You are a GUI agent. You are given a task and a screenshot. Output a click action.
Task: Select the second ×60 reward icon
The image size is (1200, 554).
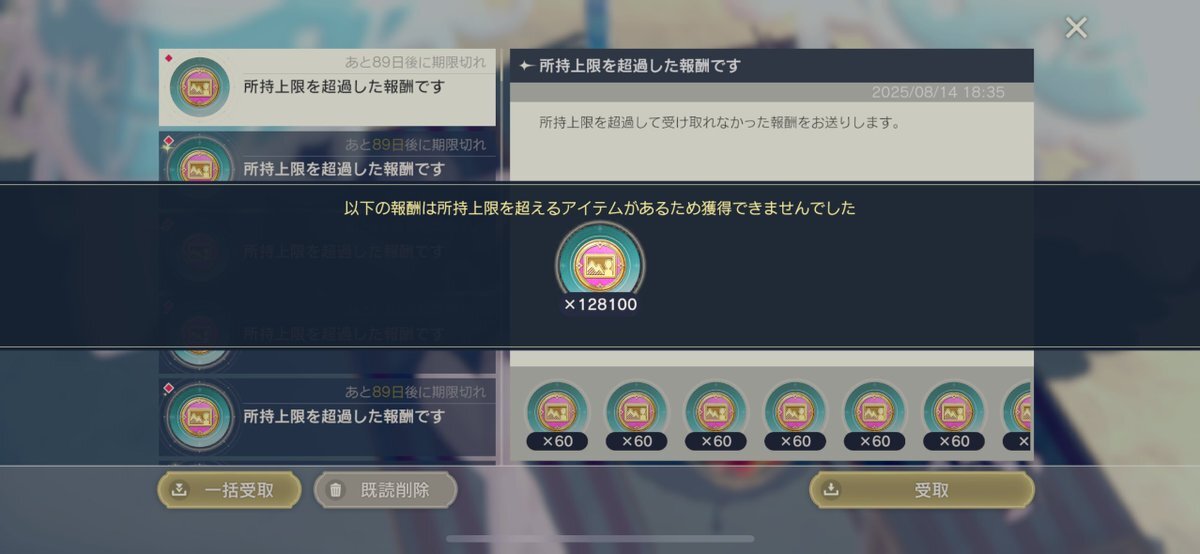click(637, 412)
